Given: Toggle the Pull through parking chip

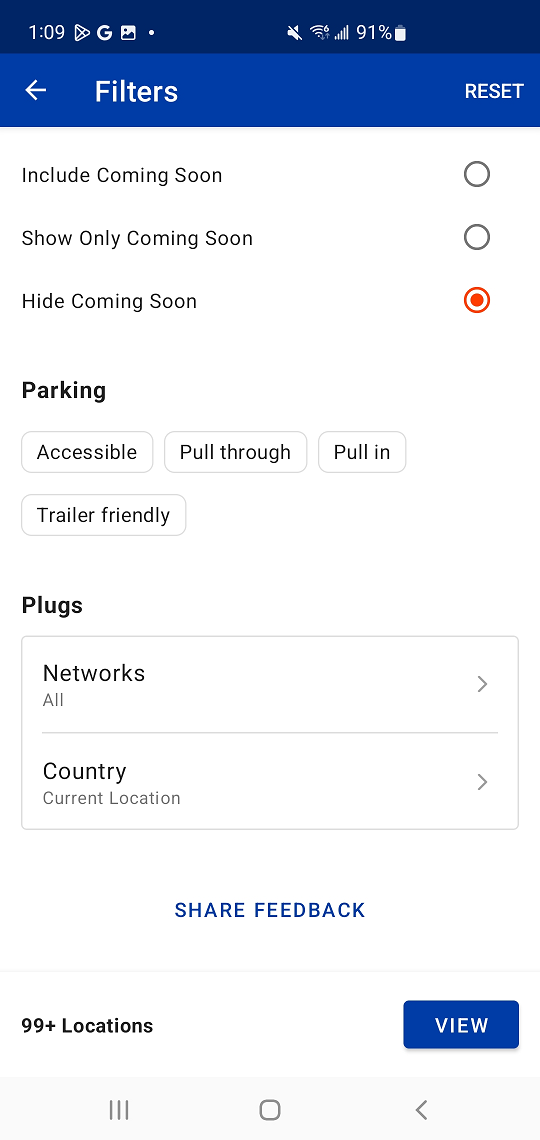Looking at the screenshot, I should click(x=235, y=452).
